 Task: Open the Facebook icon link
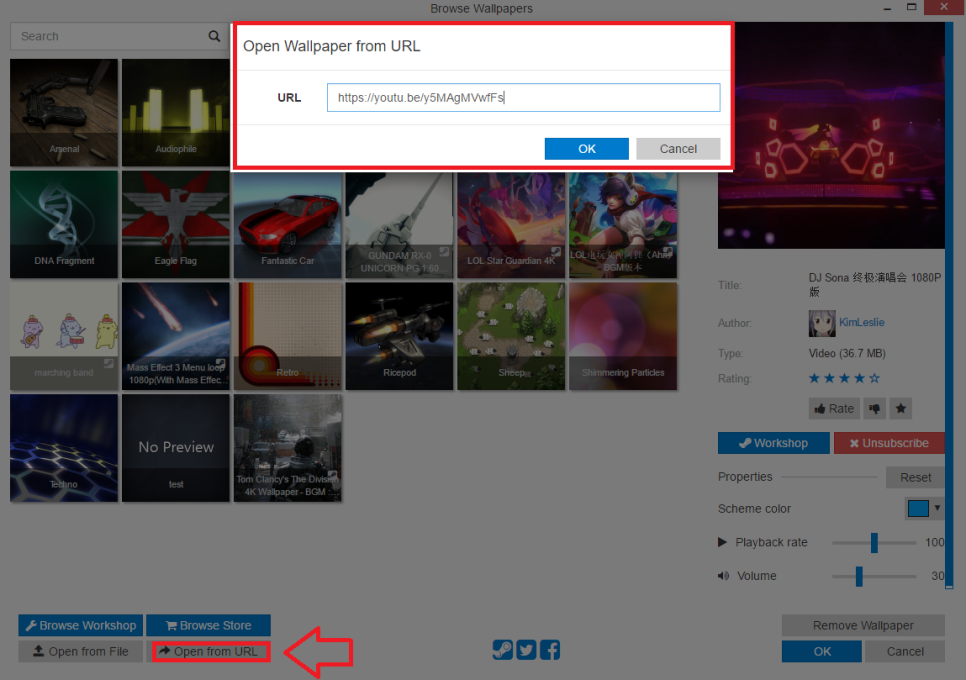[x=550, y=650]
